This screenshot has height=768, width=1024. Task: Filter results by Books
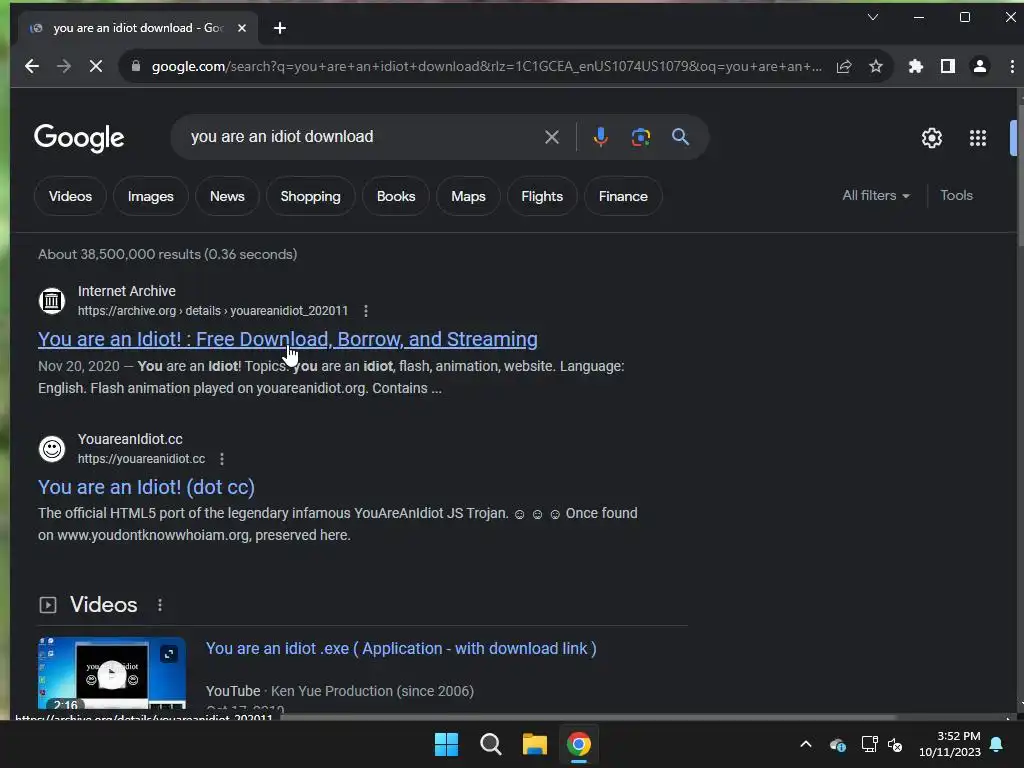pyautogui.click(x=396, y=196)
